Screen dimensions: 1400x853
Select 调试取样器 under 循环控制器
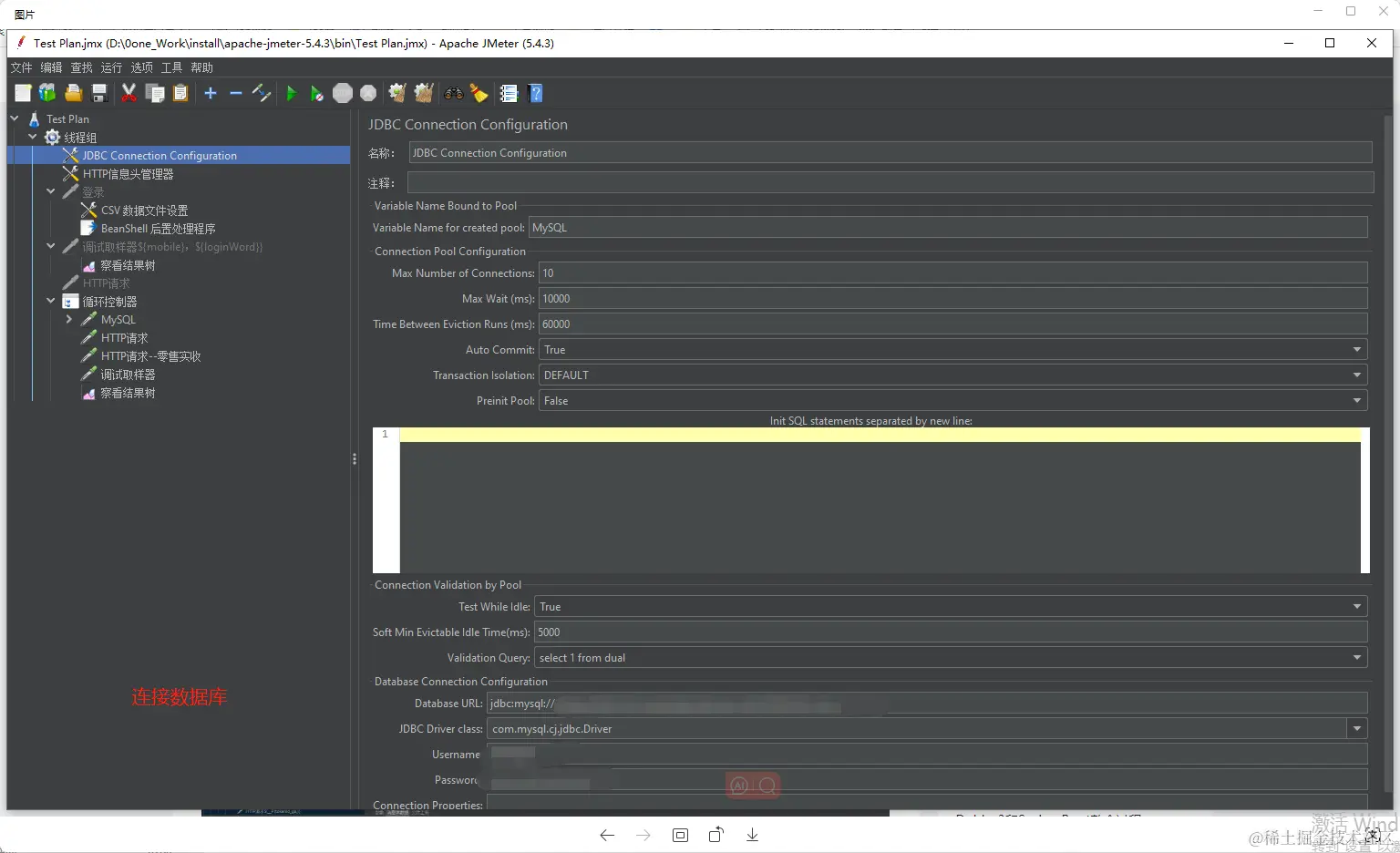click(128, 375)
